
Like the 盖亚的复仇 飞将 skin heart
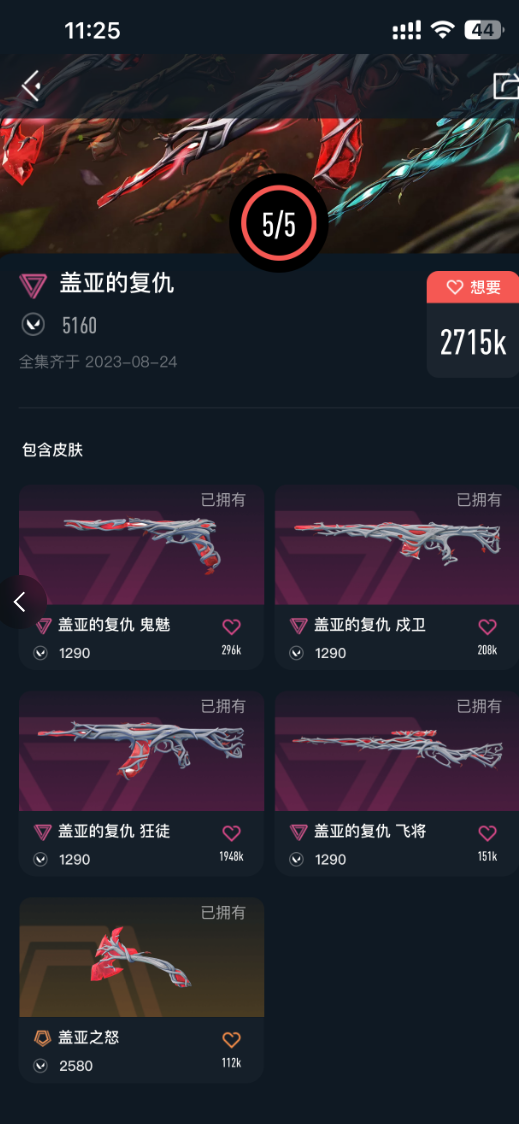click(x=487, y=833)
